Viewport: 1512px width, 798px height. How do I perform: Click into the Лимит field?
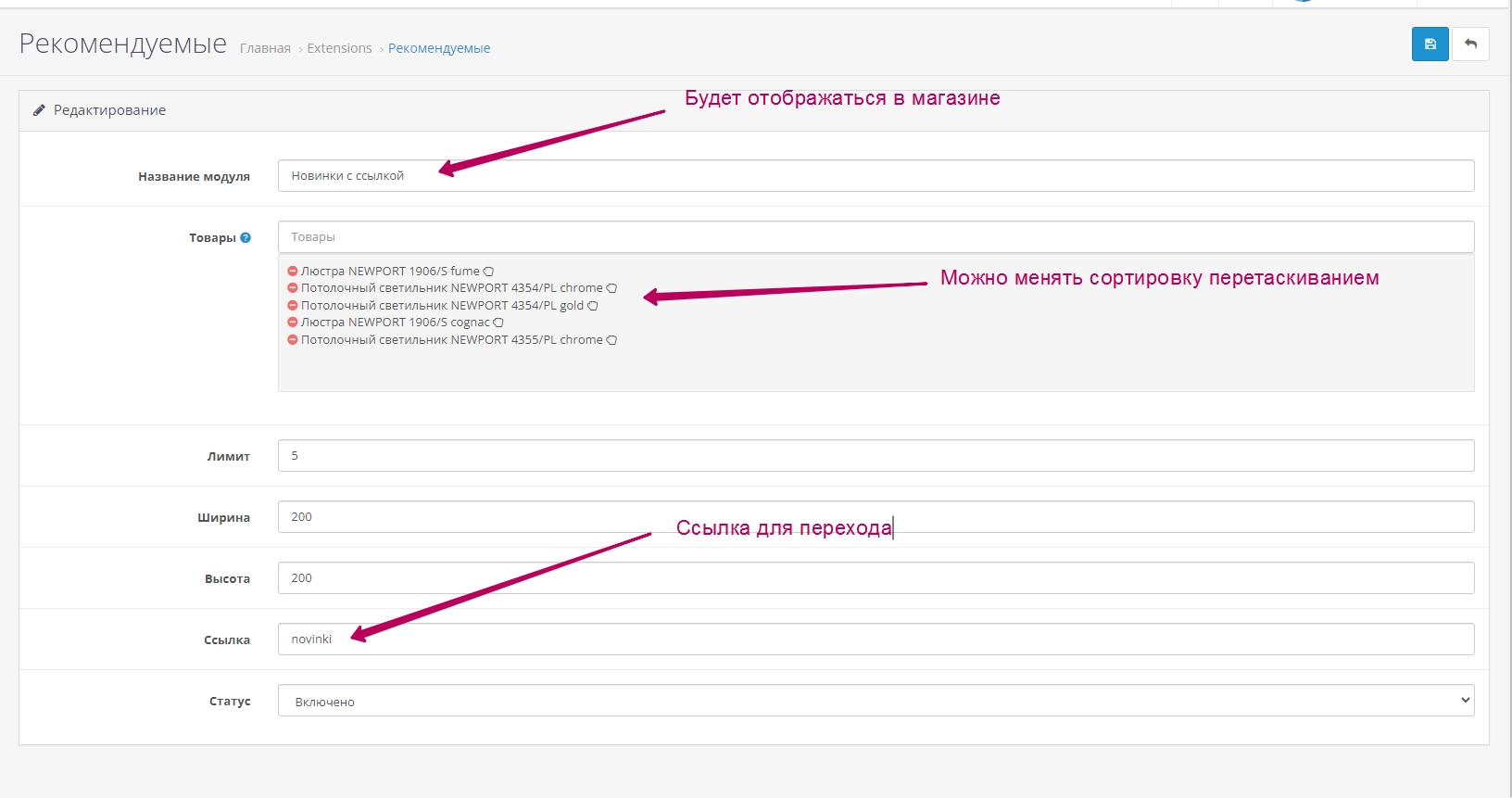click(876, 456)
